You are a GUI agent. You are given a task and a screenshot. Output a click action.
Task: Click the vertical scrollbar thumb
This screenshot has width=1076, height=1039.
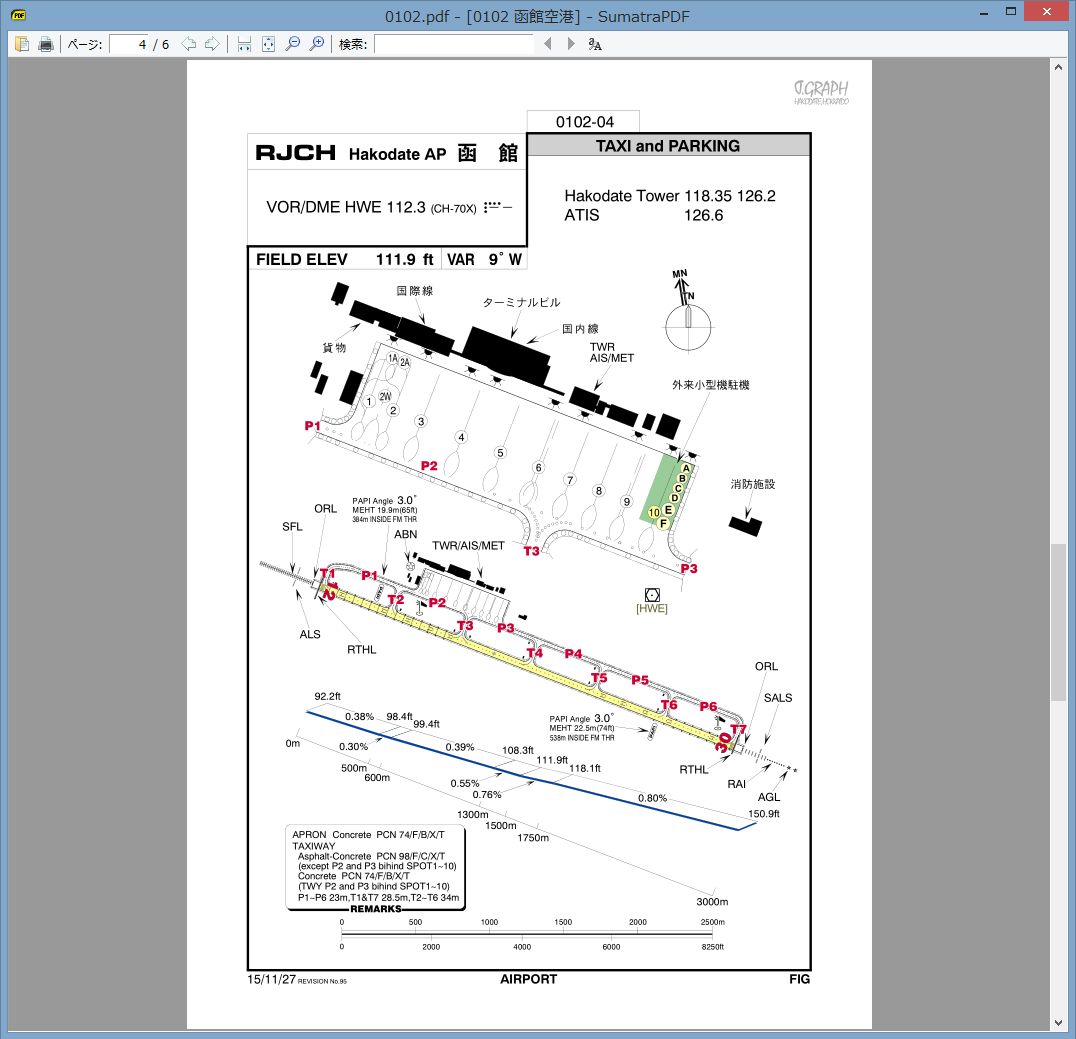[x=1058, y=621]
